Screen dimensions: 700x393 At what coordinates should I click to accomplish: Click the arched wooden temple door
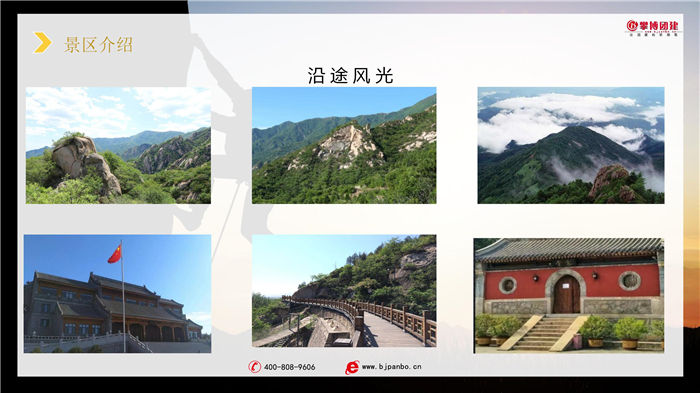coord(566,294)
